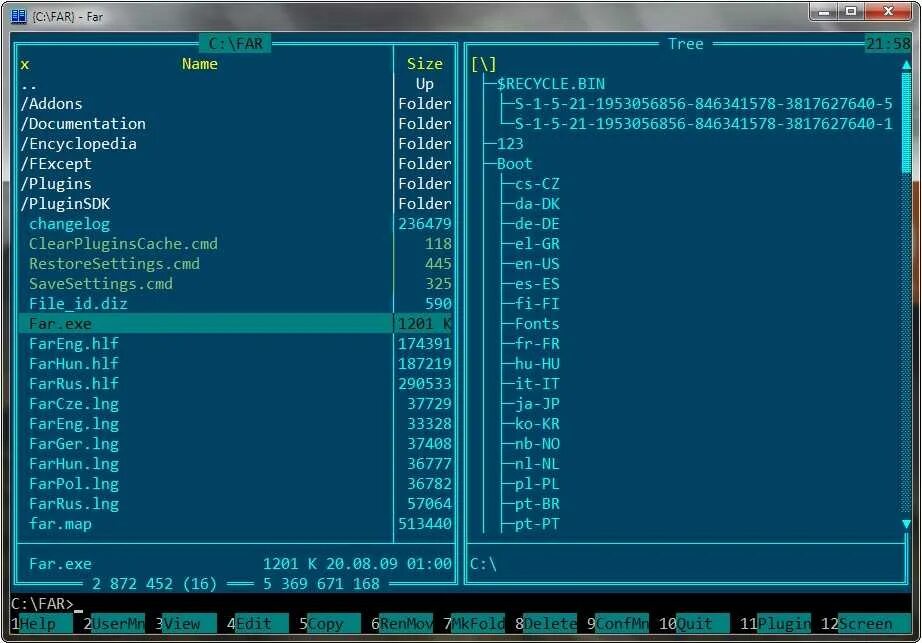Click the 11 Plugin function key
Image resolution: width=922 pixels, height=643 pixels.
pyautogui.click(x=775, y=624)
